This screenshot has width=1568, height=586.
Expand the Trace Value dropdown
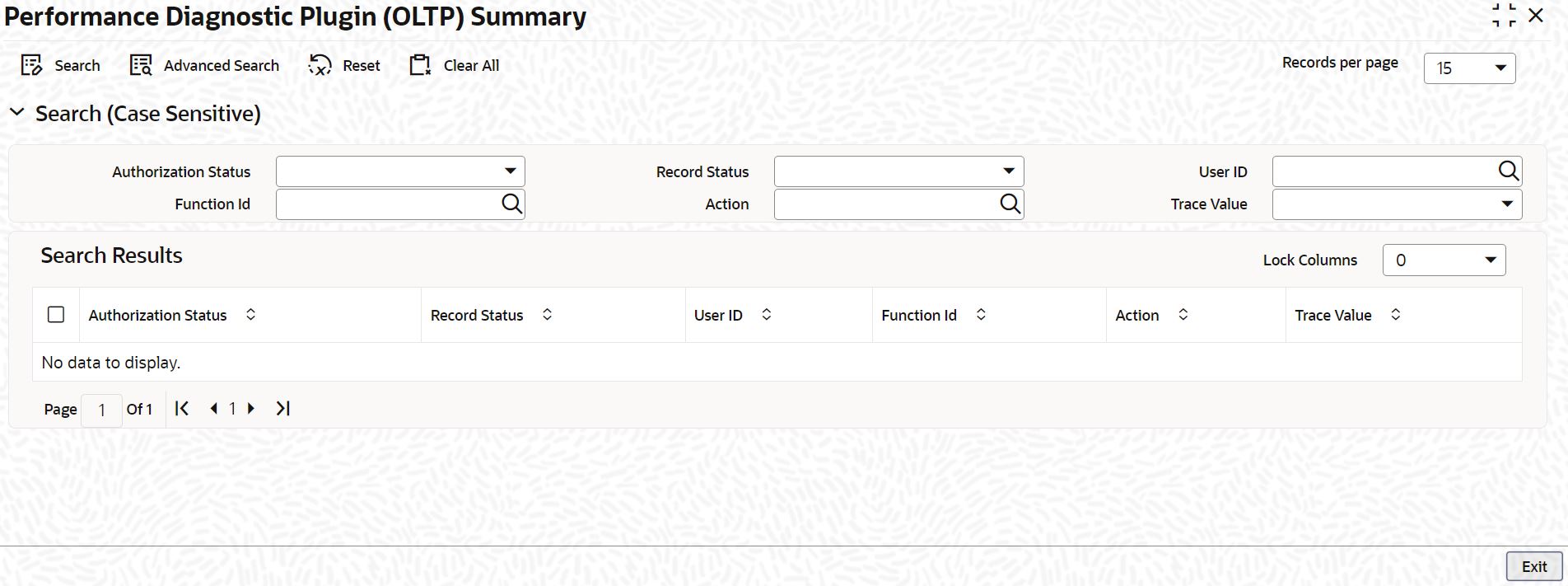click(x=1506, y=204)
